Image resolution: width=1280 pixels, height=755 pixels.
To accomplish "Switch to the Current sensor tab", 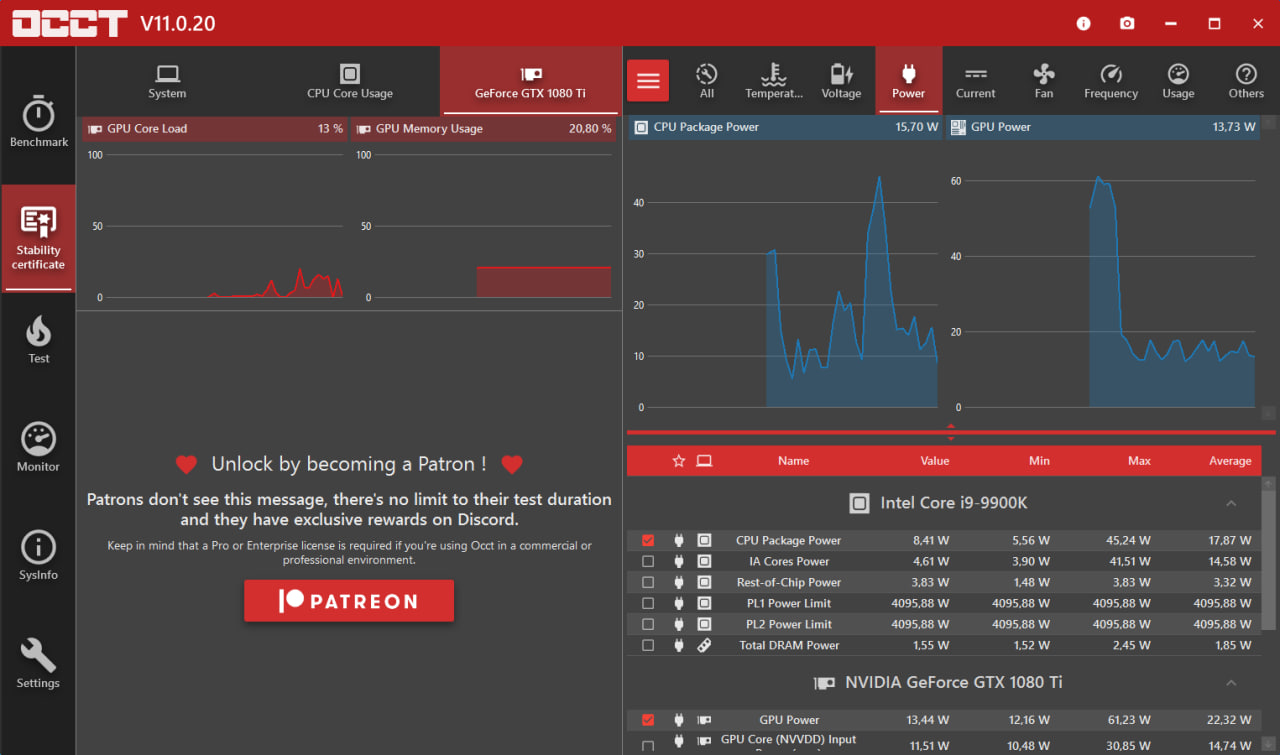I will [x=976, y=81].
